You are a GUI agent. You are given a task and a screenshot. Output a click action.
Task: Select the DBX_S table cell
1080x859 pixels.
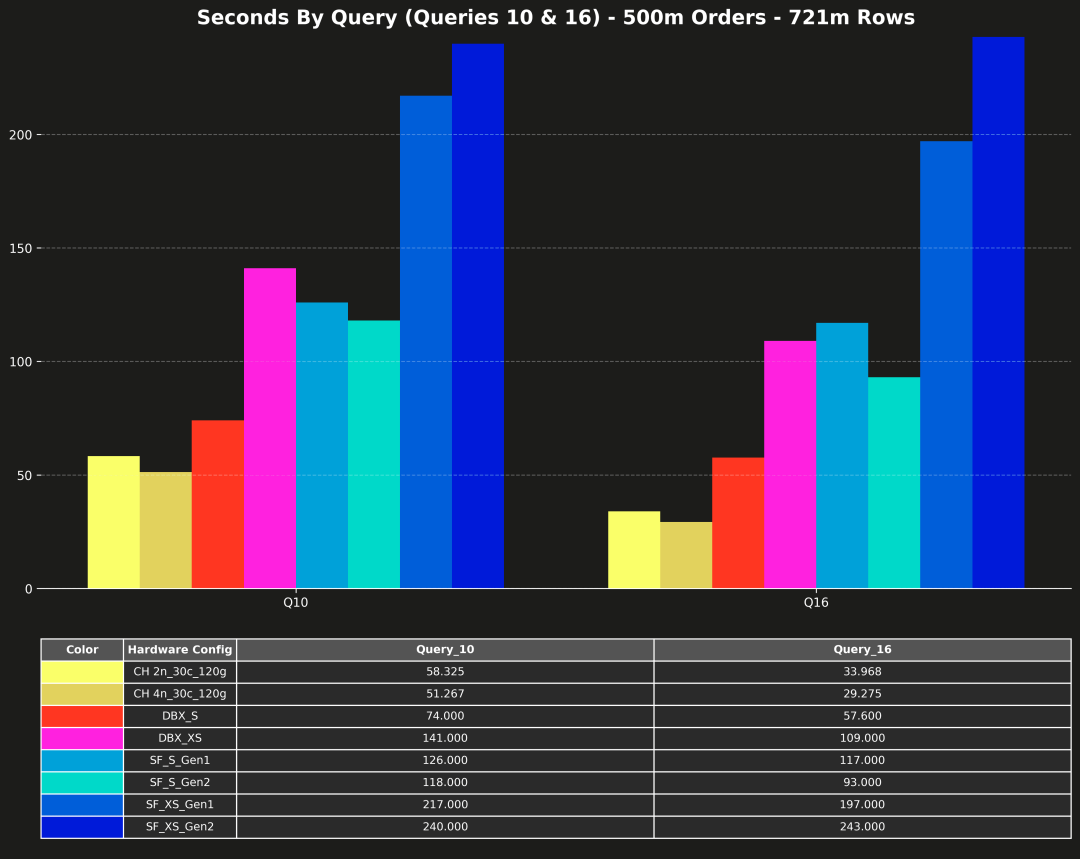[x=180, y=716]
